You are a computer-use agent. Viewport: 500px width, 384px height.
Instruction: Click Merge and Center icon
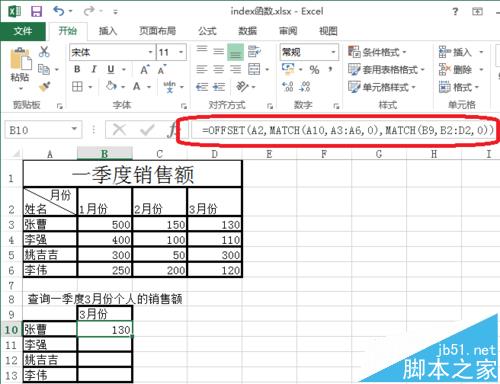[x=254, y=69]
